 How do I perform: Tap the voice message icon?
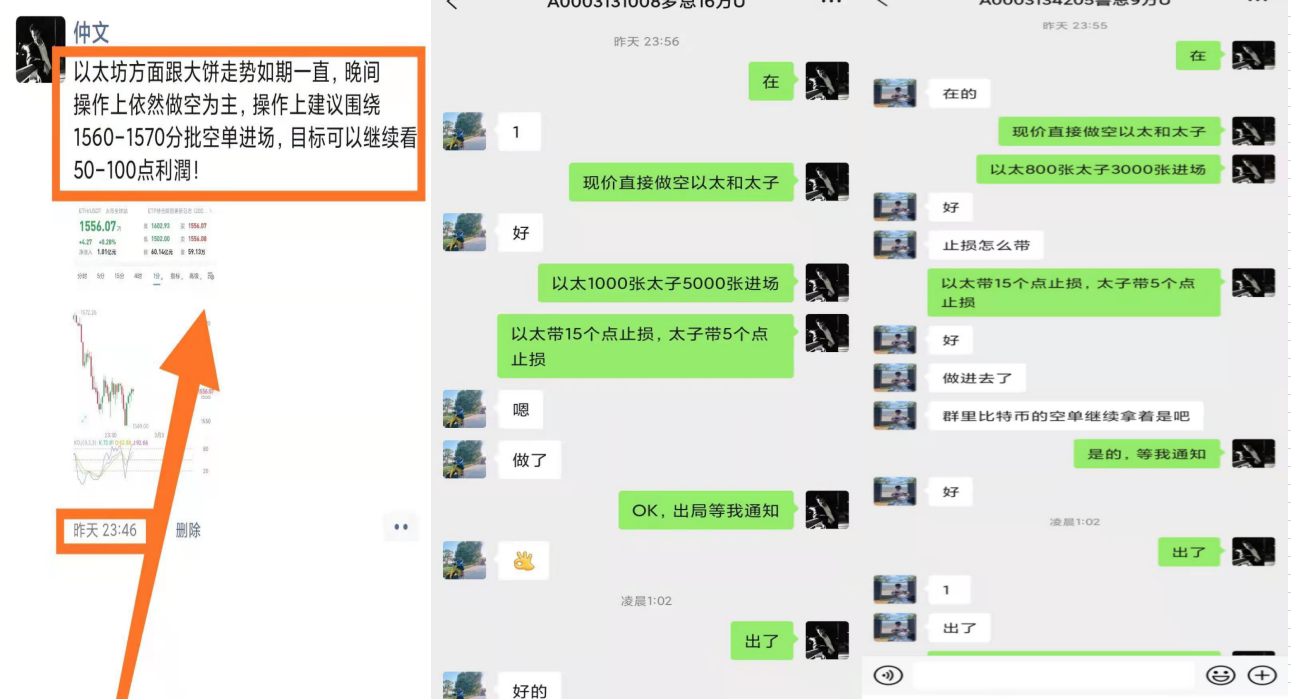click(888, 675)
